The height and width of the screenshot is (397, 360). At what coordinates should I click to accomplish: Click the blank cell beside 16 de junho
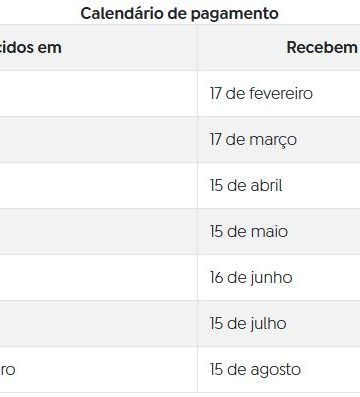pyautogui.click(x=99, y=278)
